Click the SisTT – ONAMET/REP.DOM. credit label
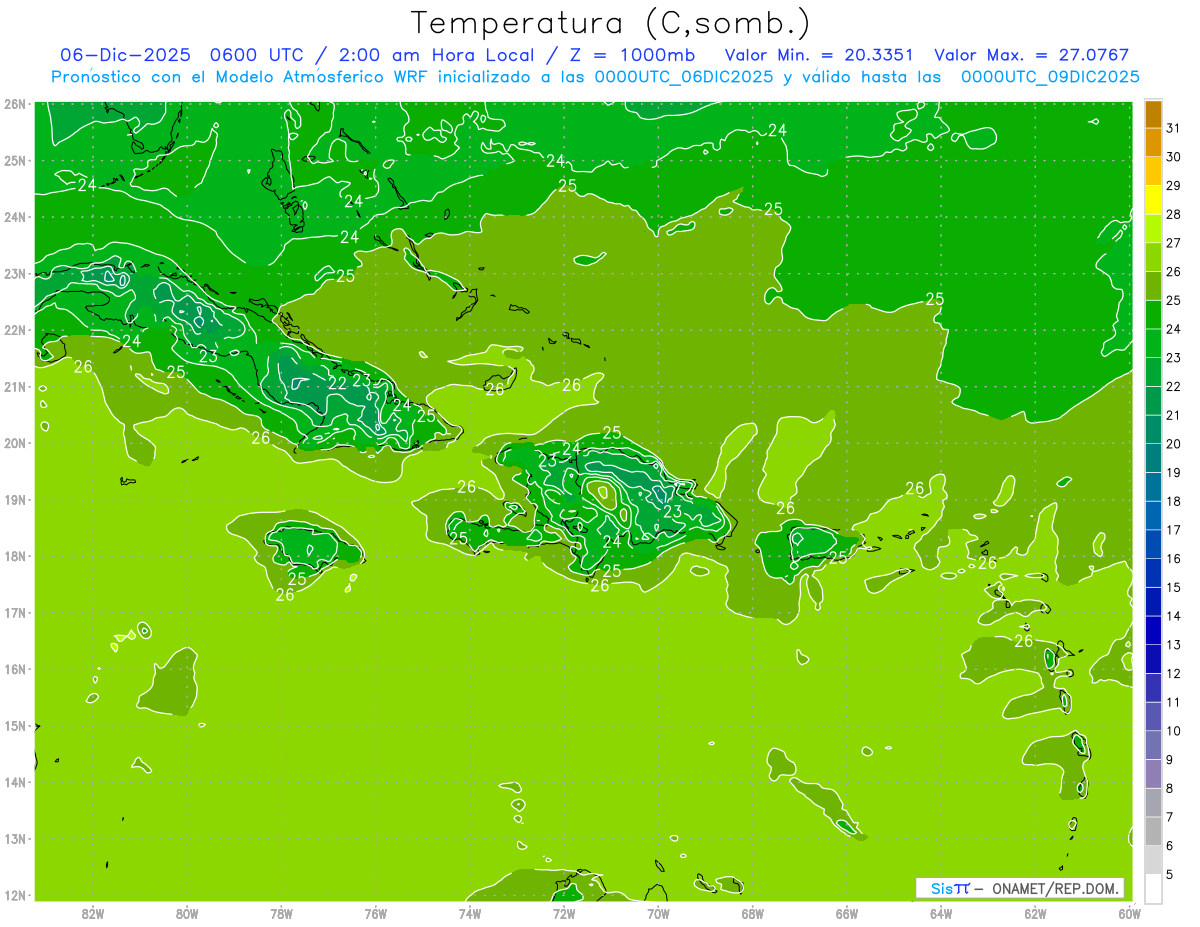This screenshot has width=1200, height=927. click(1022, 888)
